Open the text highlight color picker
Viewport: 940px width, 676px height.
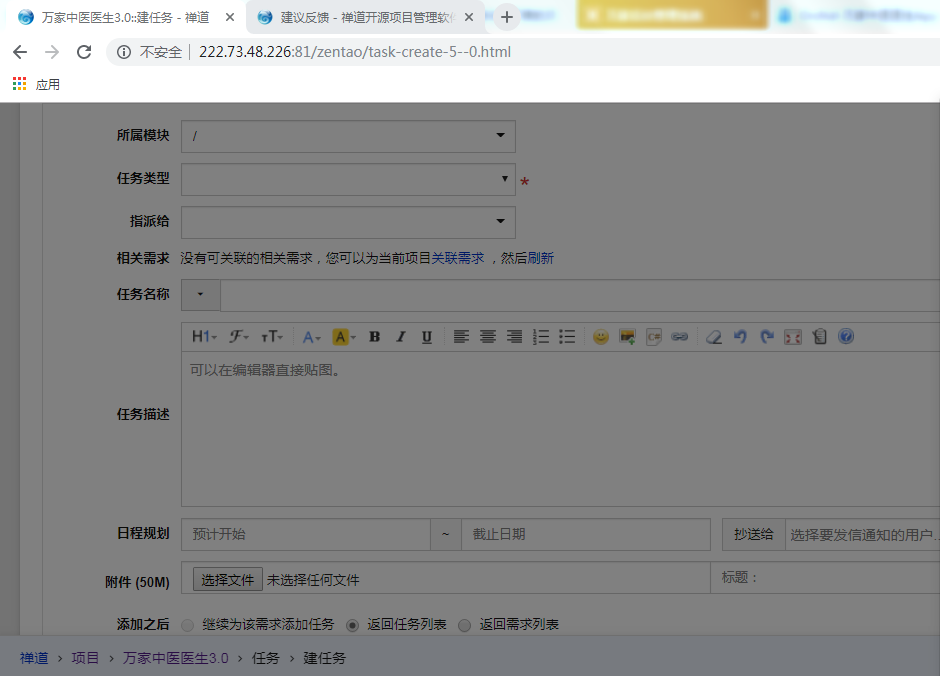[343, 337]
